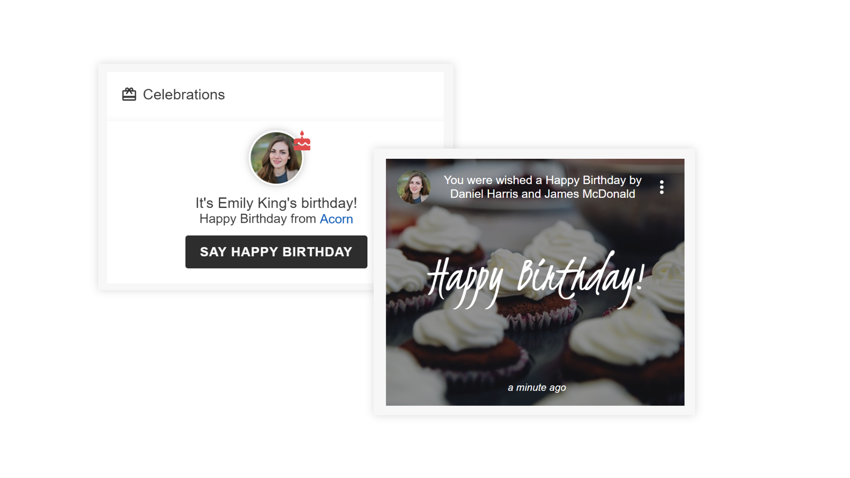Click the Celebrations panel header bar

[275, 95]
